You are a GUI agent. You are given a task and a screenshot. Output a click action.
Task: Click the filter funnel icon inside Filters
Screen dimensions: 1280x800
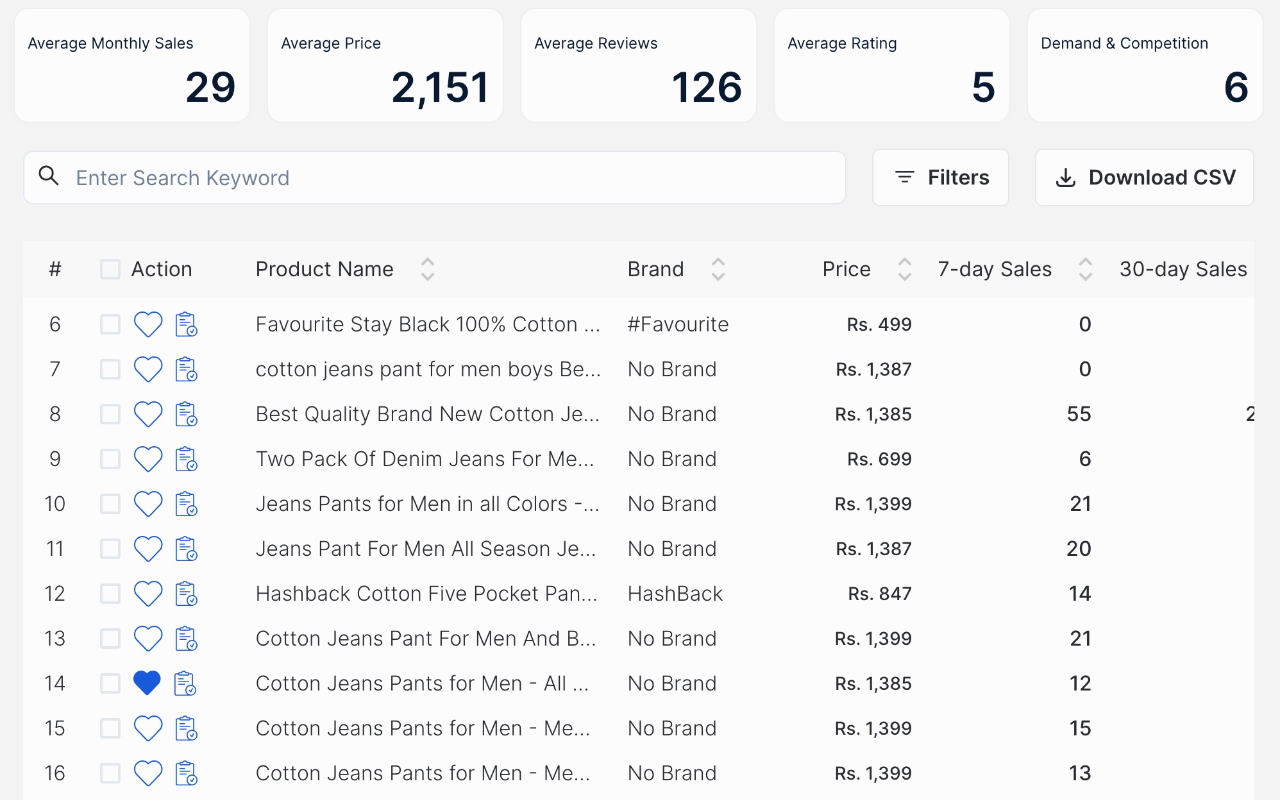906,177
